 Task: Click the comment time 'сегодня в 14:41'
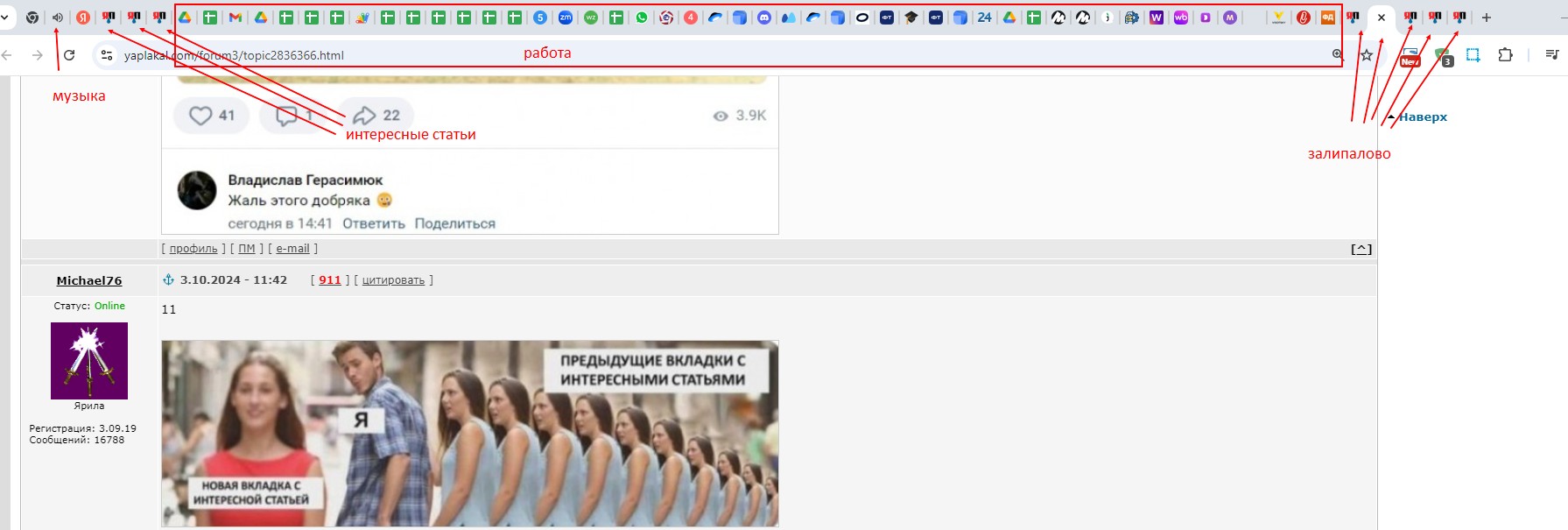click(x=280, y=223)
